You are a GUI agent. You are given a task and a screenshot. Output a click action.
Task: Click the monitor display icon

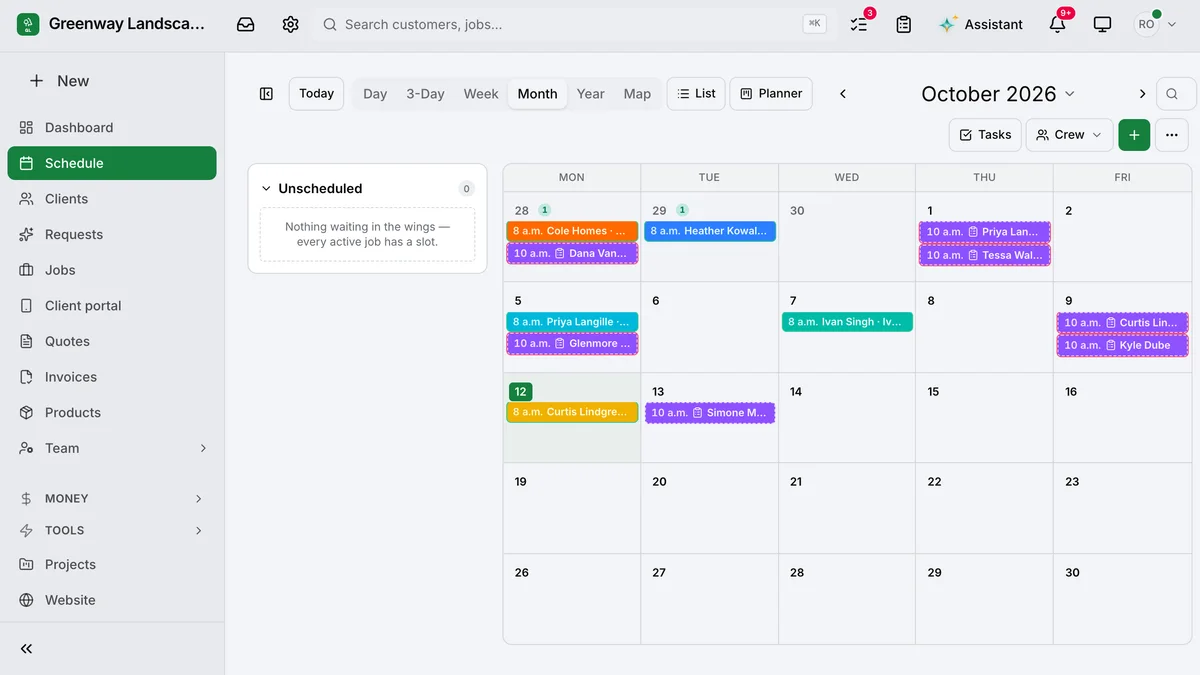pyautogui.click(x=1102, y=24)
